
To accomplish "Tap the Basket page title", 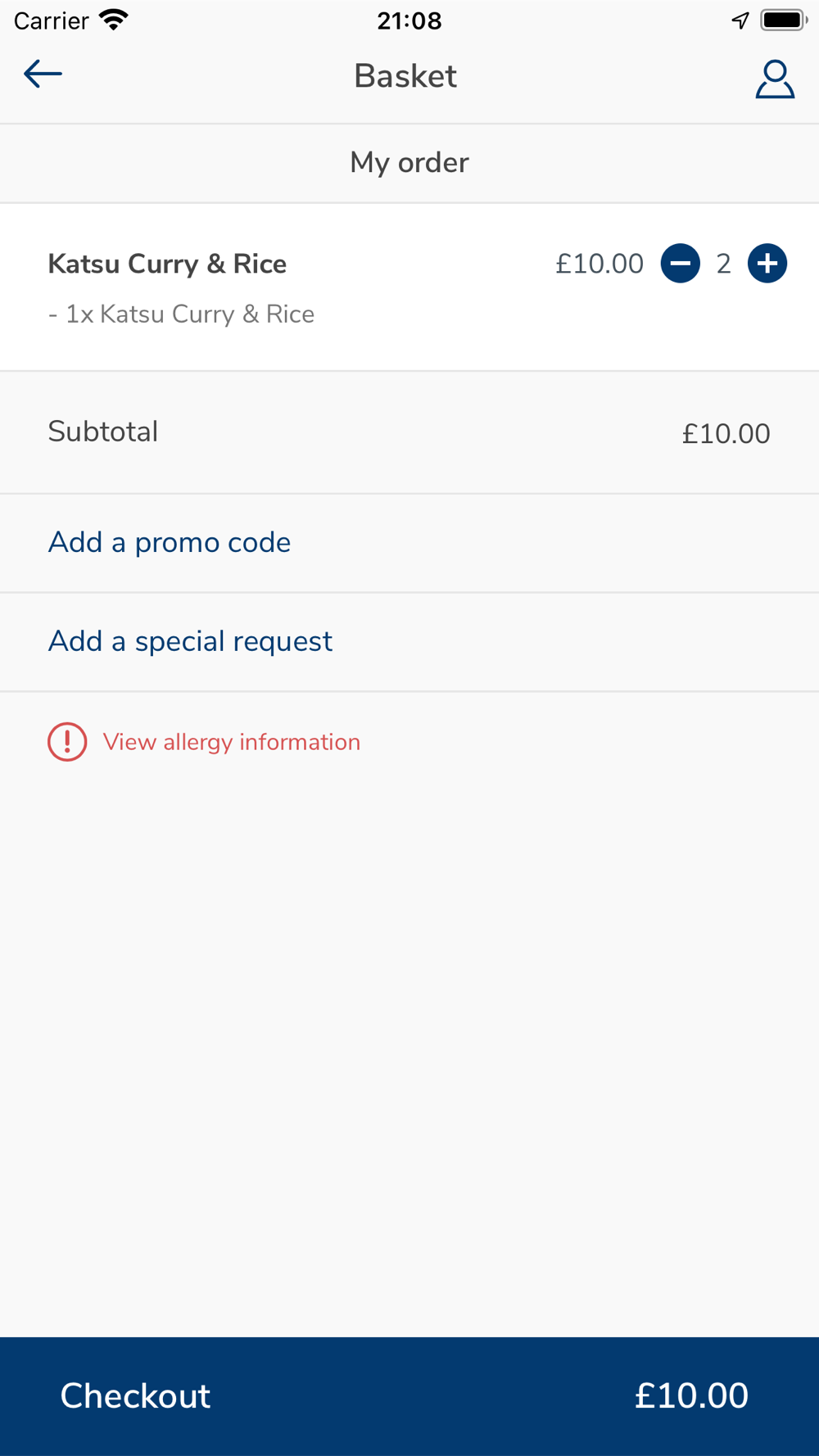I will point(405,76).
